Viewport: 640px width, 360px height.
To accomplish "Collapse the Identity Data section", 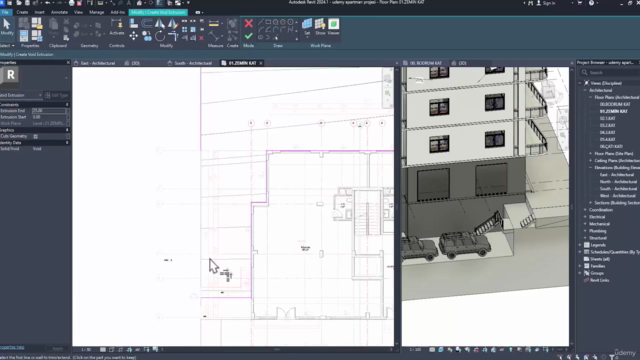I will 67,143.
